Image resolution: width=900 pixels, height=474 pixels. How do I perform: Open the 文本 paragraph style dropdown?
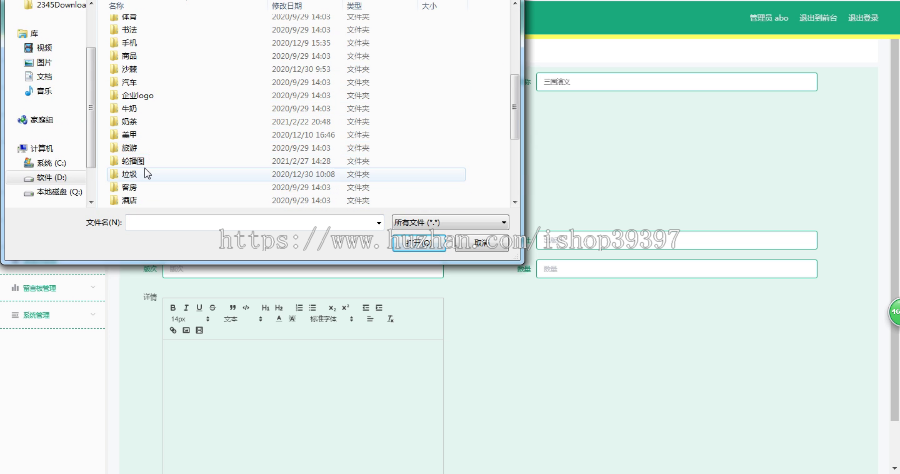click(x=243, y=319)
